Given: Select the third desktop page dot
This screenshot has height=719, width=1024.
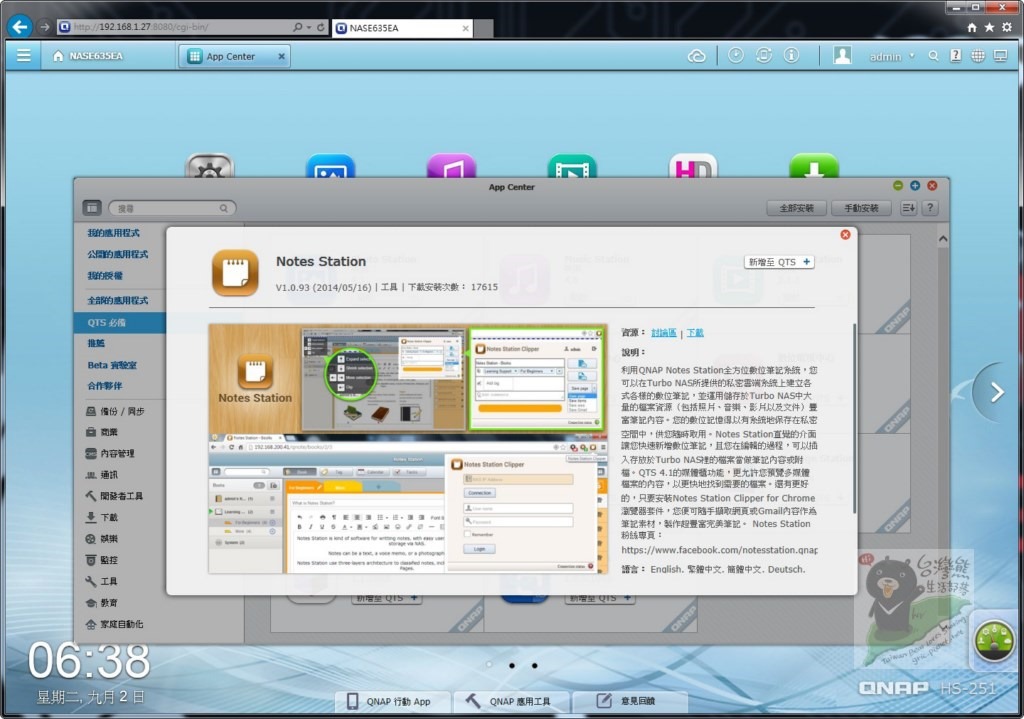Looking at the screenshot, I should 534,665.
